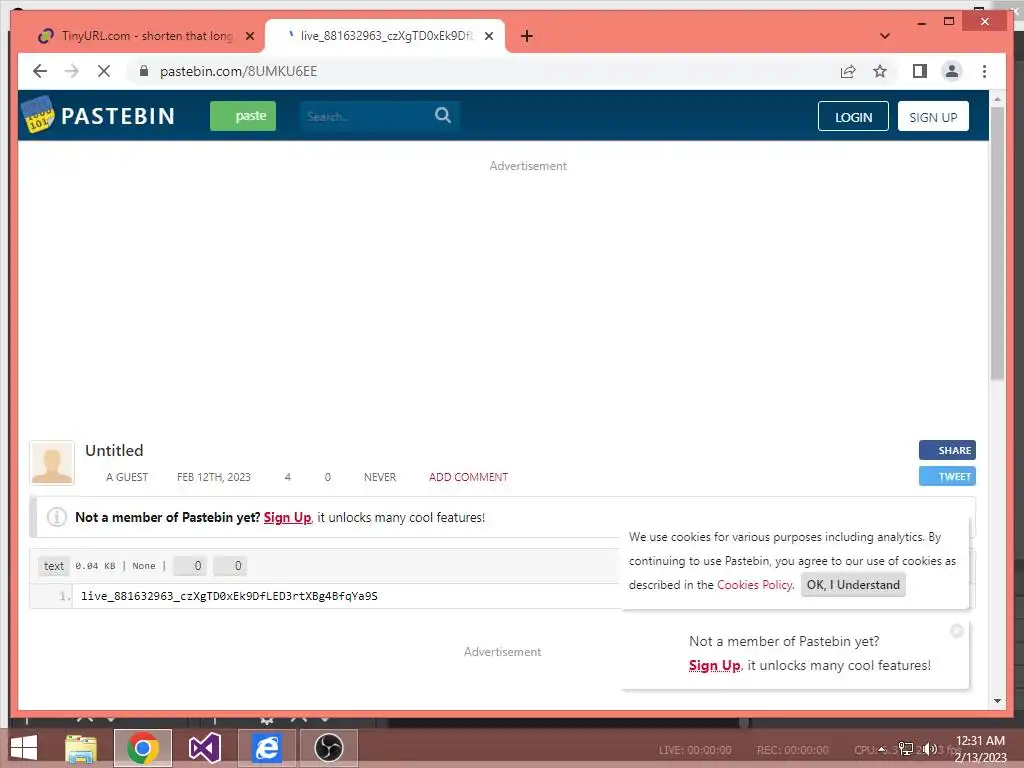Click the page vertical scrollbar thumb
Viewport: 1024px width, 768px height.
(997, 242)
